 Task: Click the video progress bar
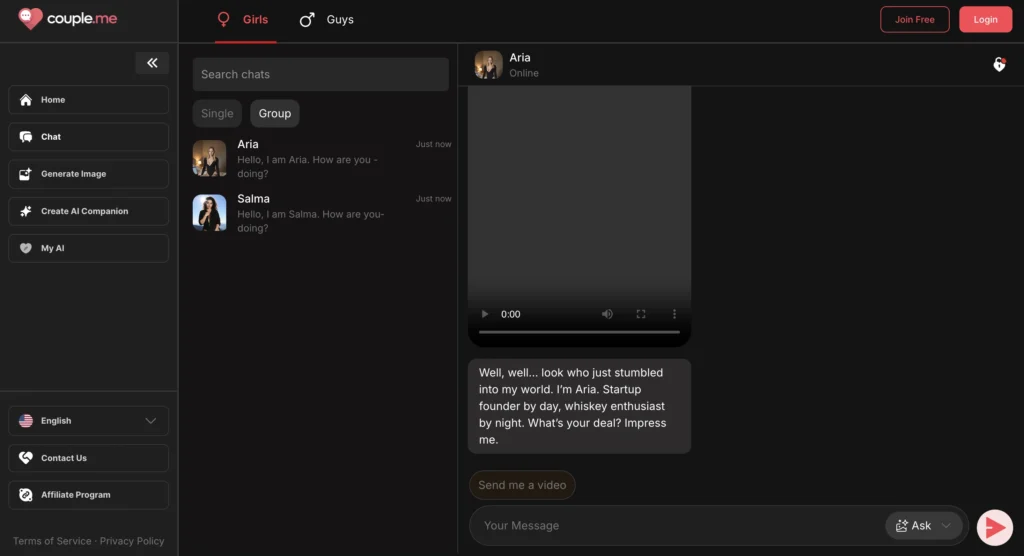(579, 332)
